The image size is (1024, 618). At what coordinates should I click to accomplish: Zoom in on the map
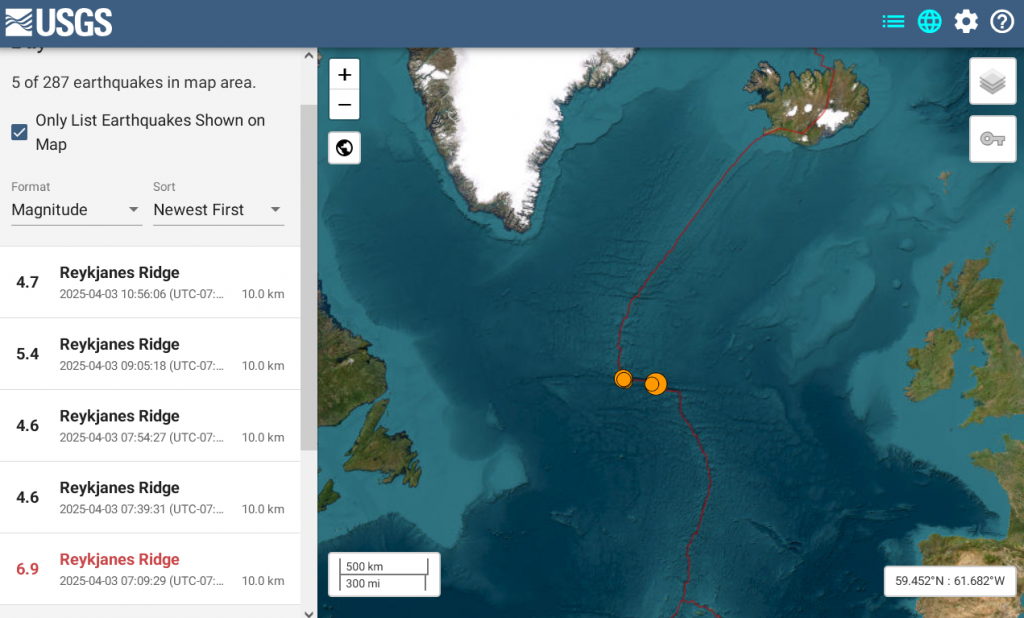point(344,74)
